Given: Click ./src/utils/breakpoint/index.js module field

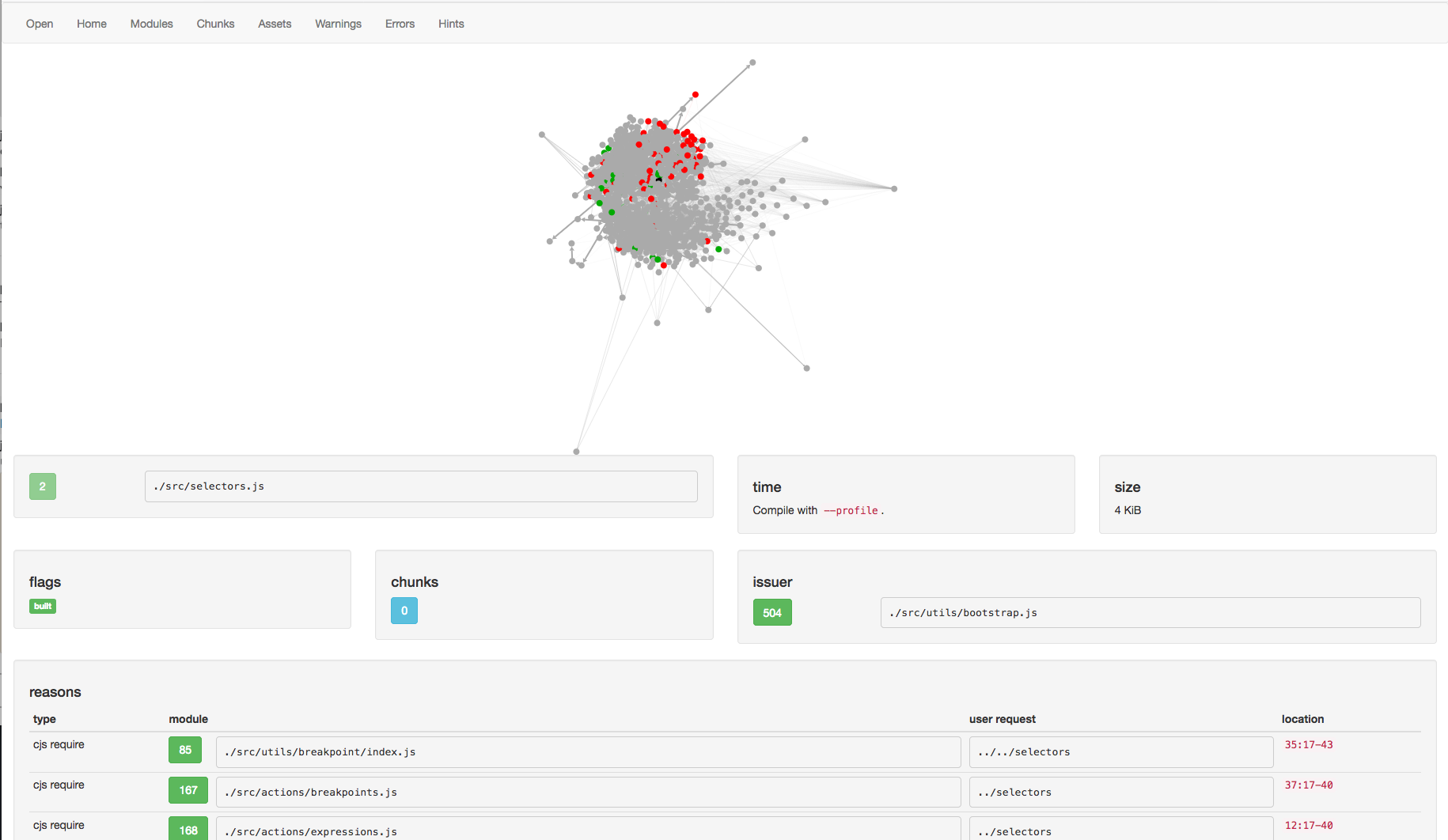Looking at the screenshot, I should (x=588, y=752).
